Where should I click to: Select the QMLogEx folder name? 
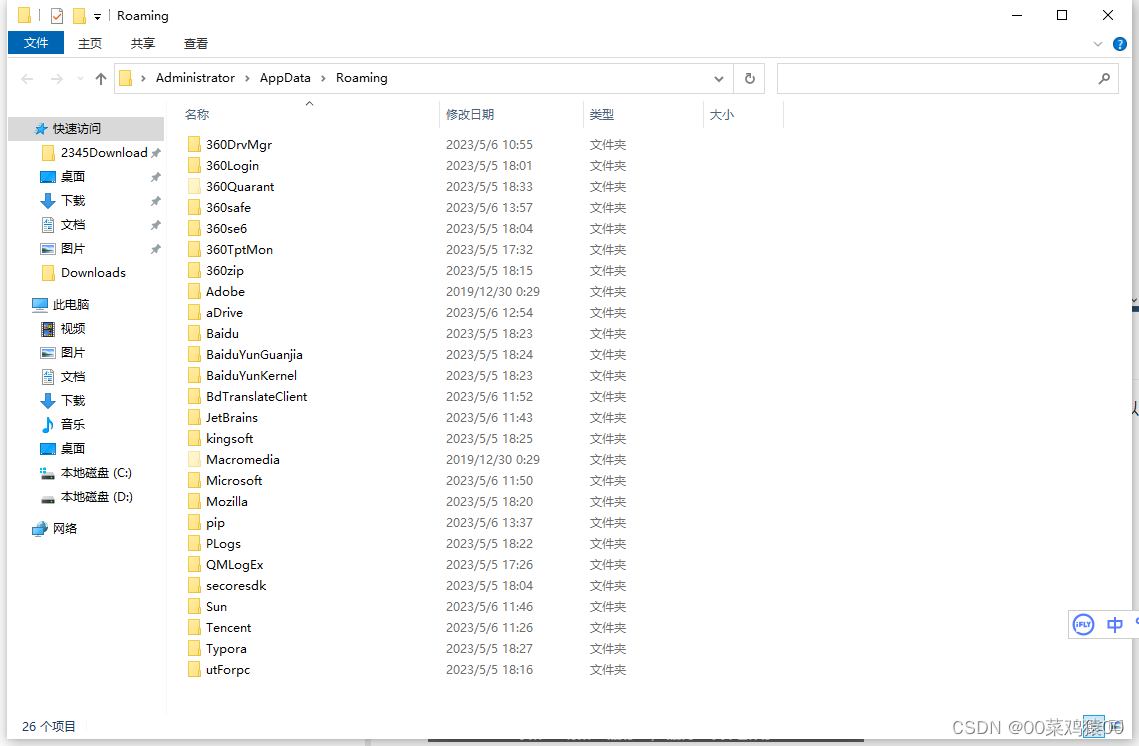tap(235, 565)
